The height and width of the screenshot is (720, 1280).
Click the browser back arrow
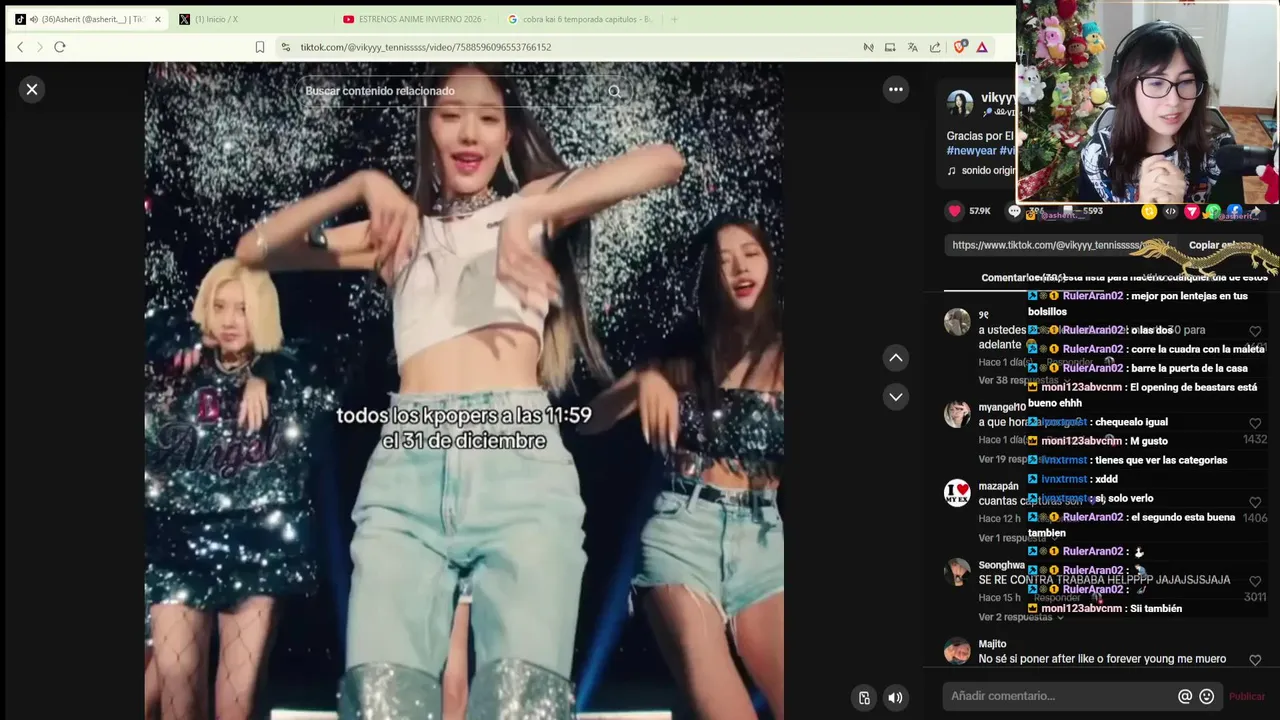(x=20, y=47)
